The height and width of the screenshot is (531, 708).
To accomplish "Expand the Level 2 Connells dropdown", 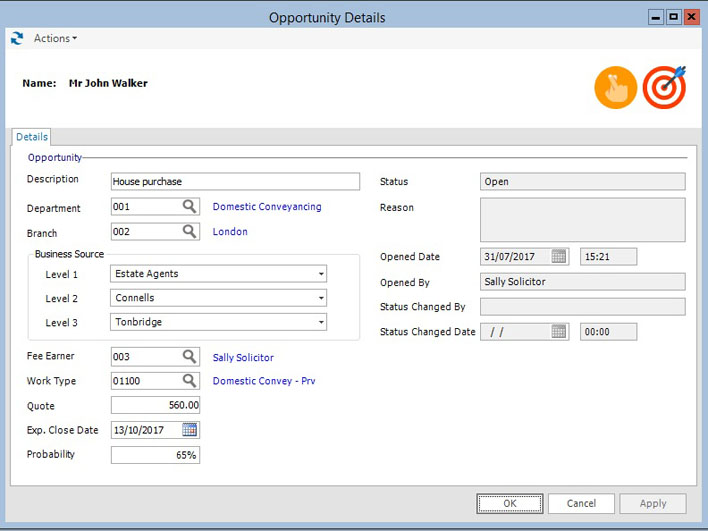I will [x=321, y=298].
